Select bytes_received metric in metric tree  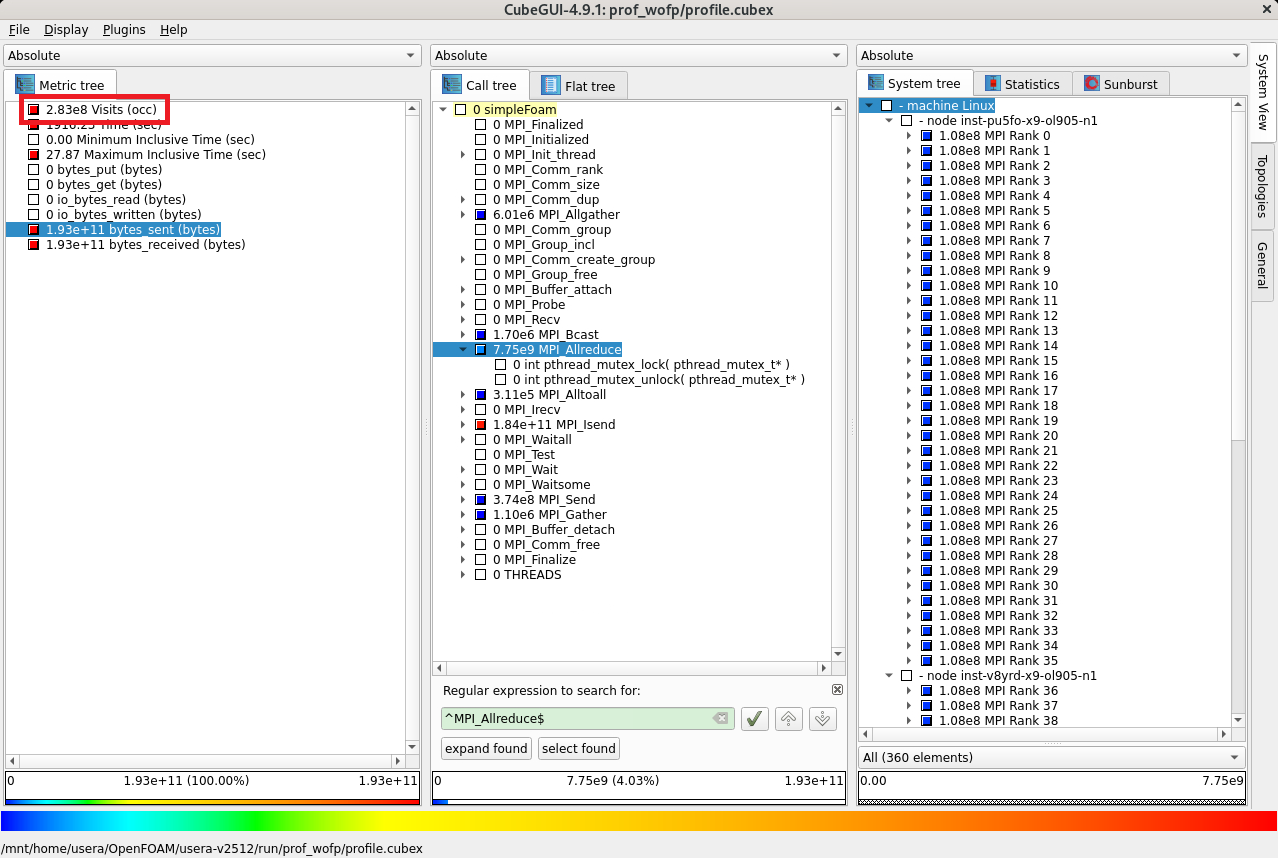click(144, 245)
